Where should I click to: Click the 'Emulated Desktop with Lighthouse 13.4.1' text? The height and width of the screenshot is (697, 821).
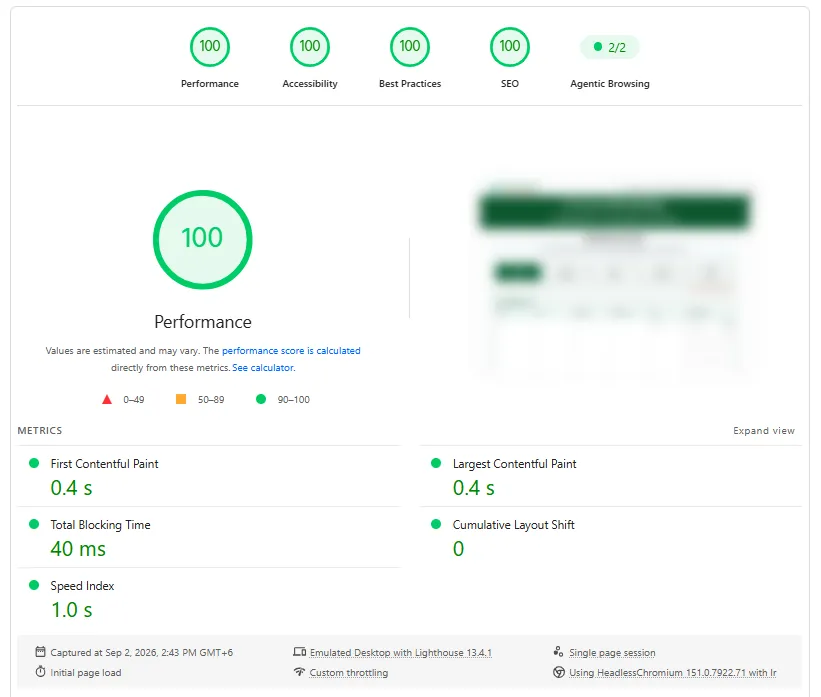click(x=401, y=652)
